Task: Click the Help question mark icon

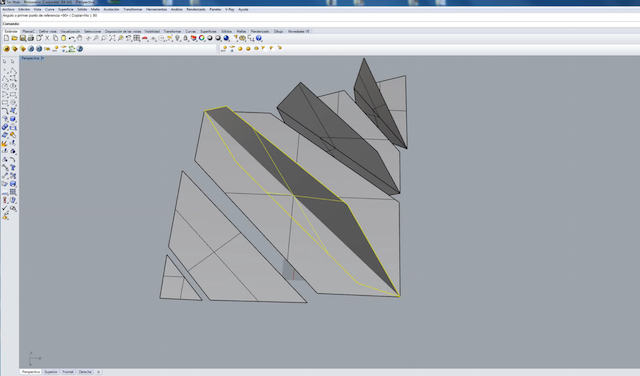Action: 259,38
